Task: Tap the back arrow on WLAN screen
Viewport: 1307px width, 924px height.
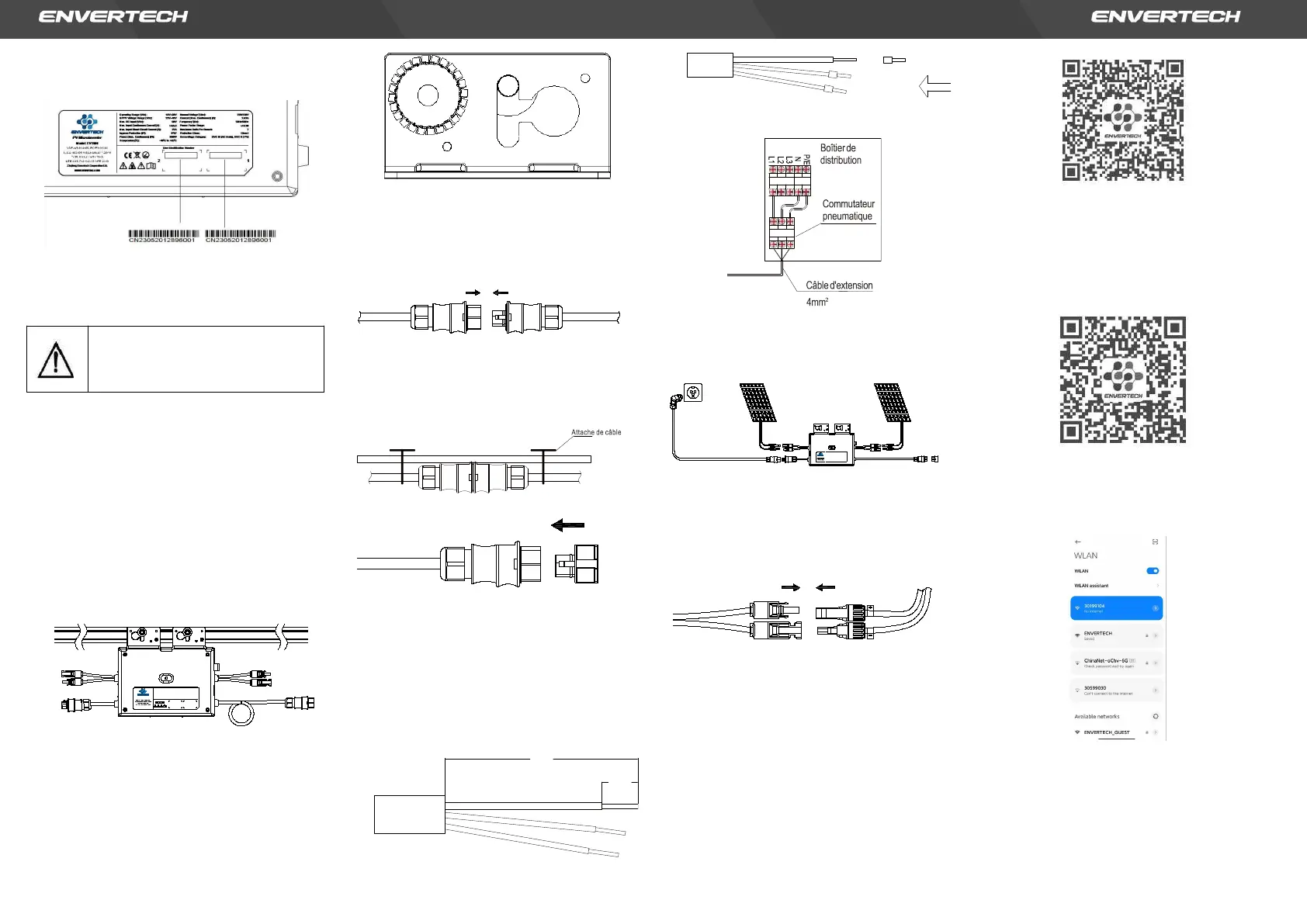Action: (1077, 542)
